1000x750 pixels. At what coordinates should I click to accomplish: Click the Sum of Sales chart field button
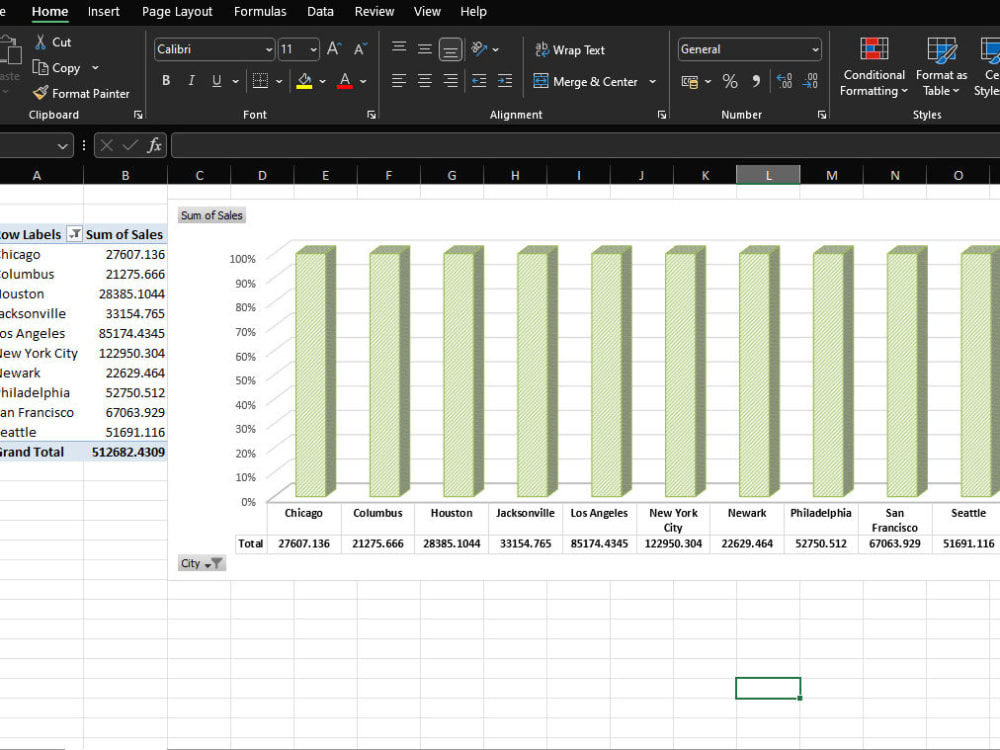point(212,216)
